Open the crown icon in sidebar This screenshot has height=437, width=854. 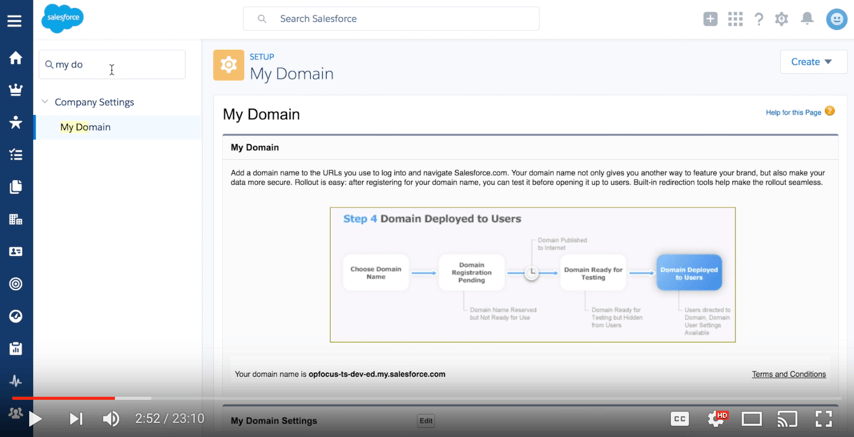[x=15, y=90]
